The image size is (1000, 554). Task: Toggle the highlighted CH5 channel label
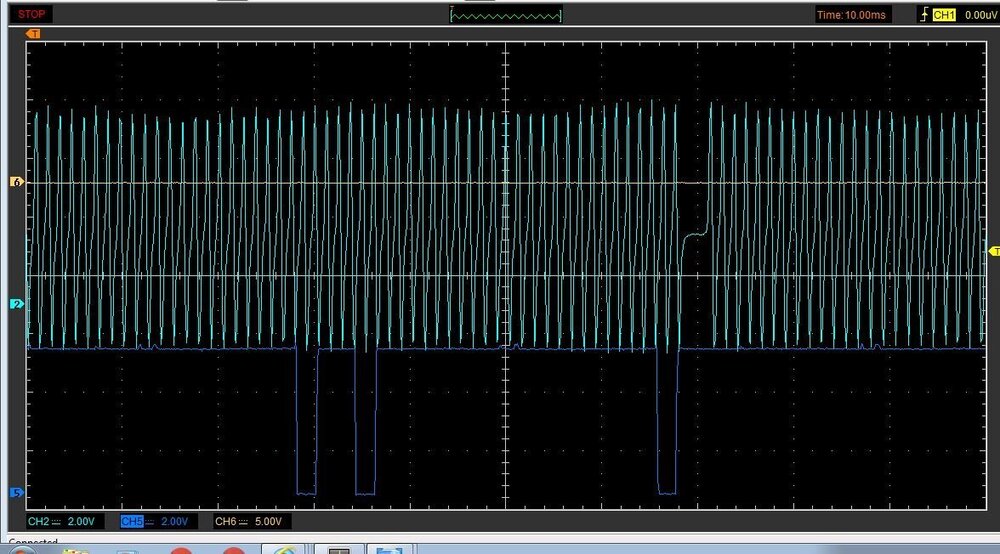(x=130, y=522)
